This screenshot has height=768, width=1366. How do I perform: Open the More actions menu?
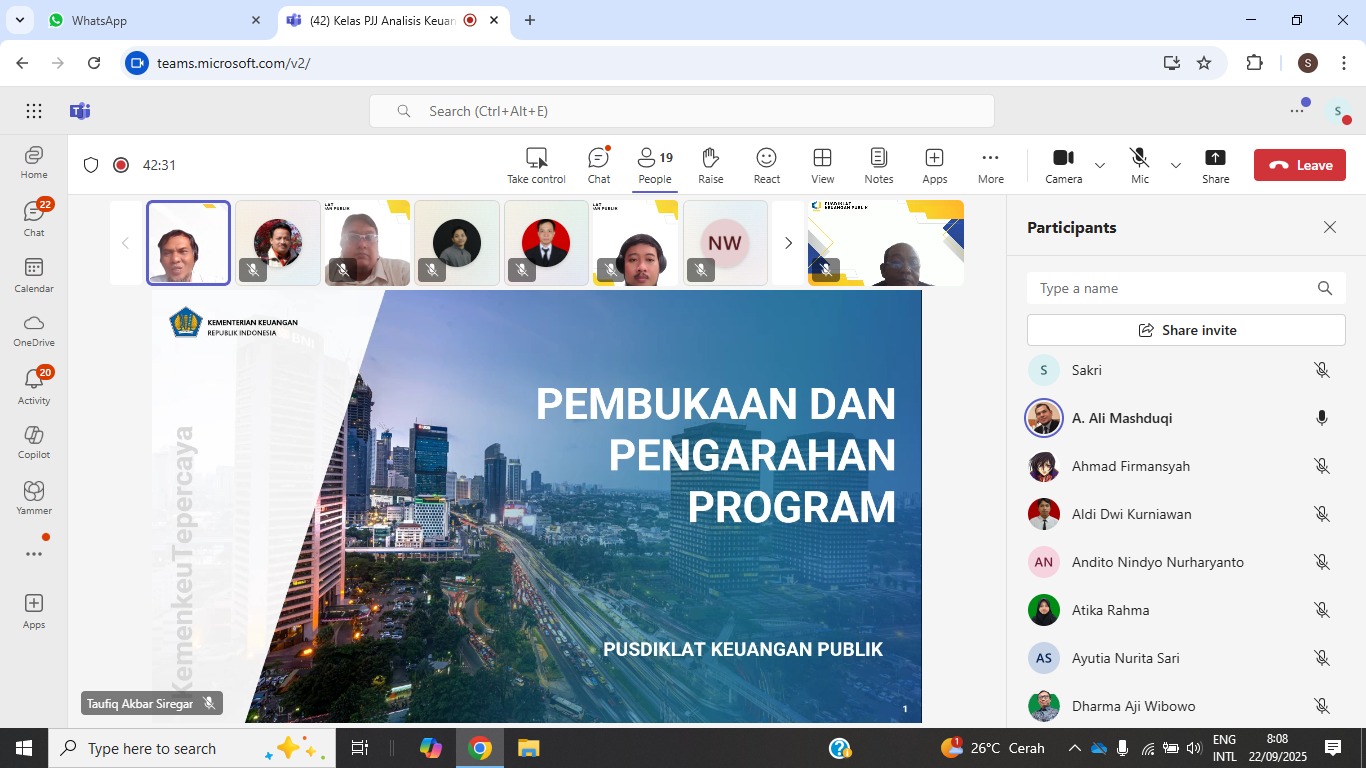(x=991, y=166)
